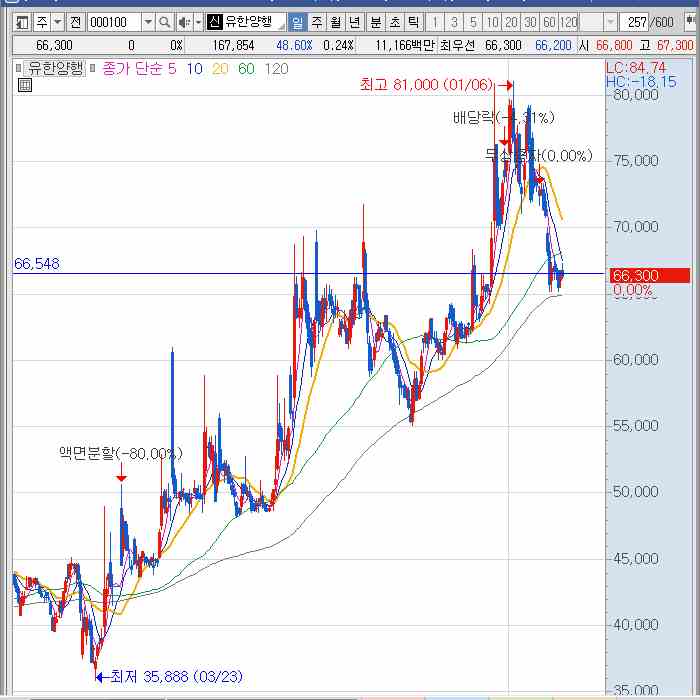Select the 분 minute period tab

point(376,22)
